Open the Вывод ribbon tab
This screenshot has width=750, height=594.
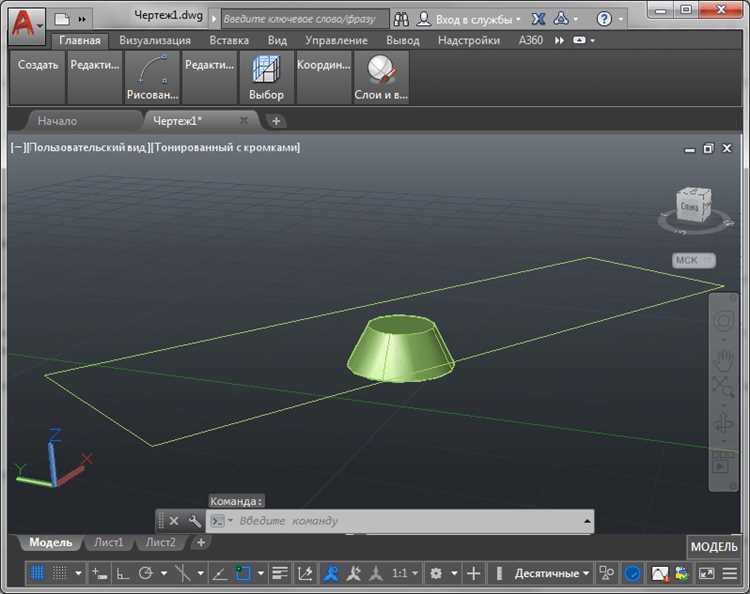click(403, 40)
